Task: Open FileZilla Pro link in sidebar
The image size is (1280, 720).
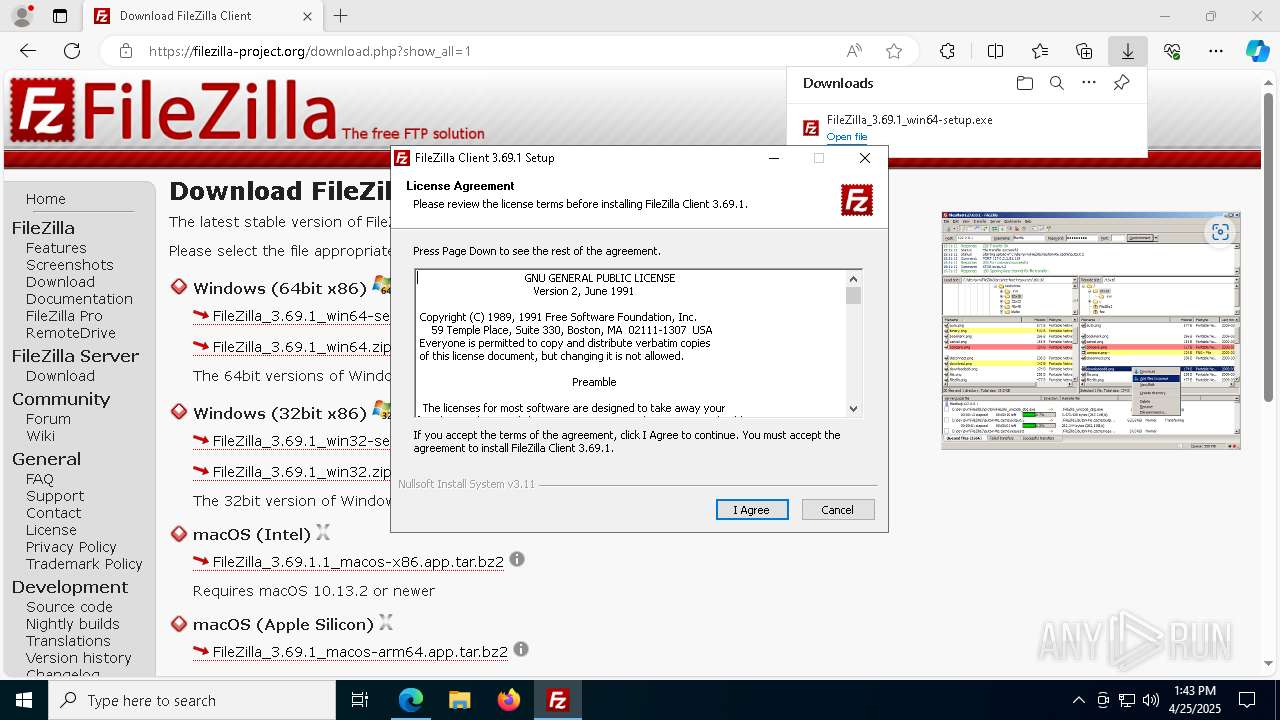Action: (64, 316)
